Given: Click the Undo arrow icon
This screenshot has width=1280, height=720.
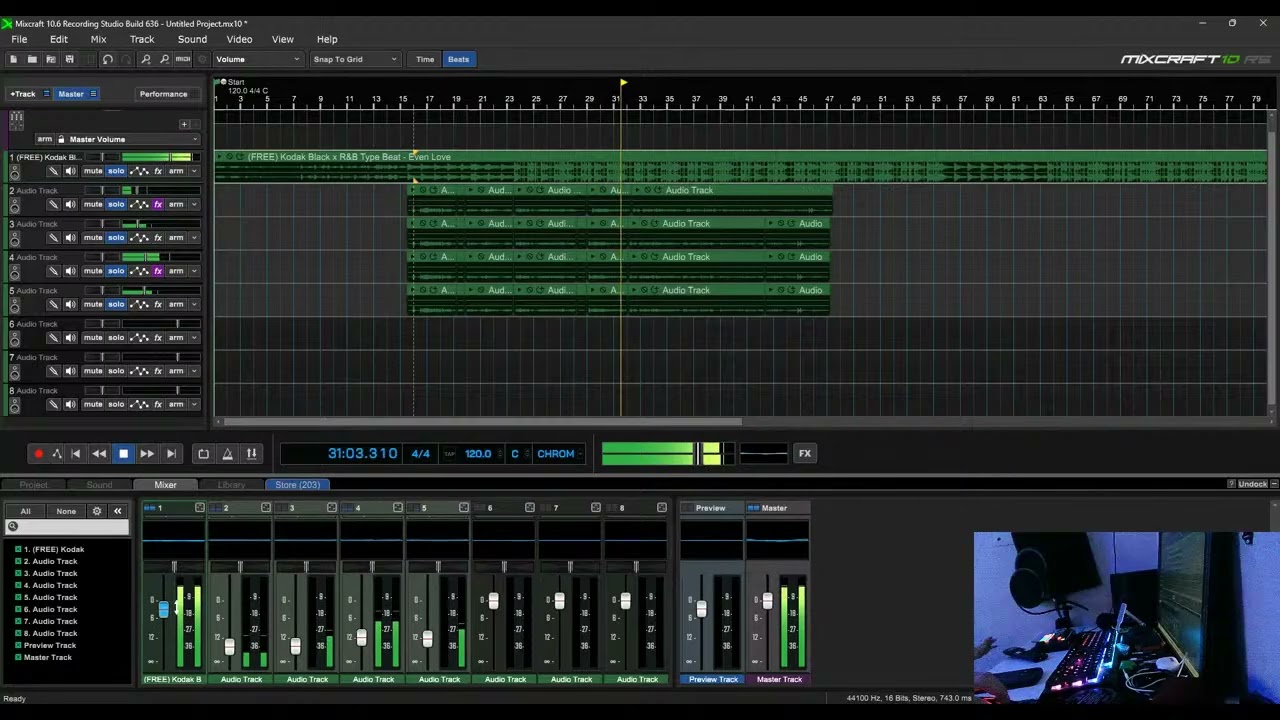Looking at the screenshot, I should (x=108, y=60).
